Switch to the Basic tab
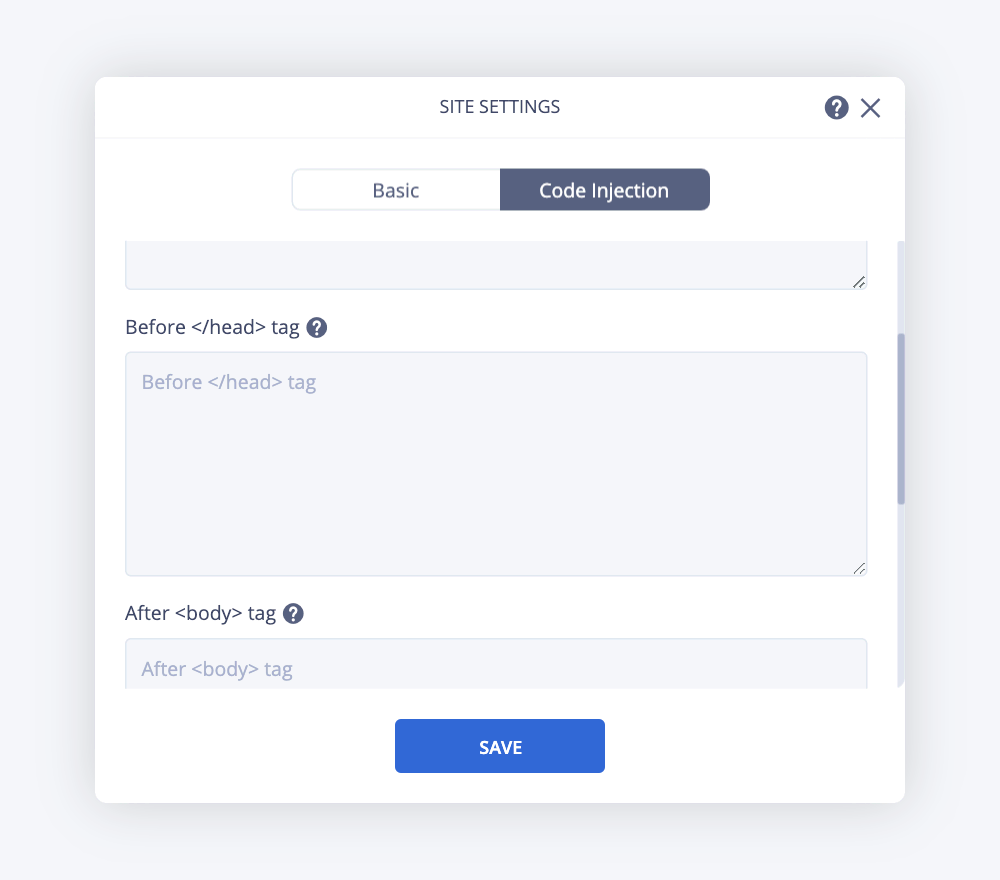Screen dimensions: 1000x880 (x=395, y=189)
